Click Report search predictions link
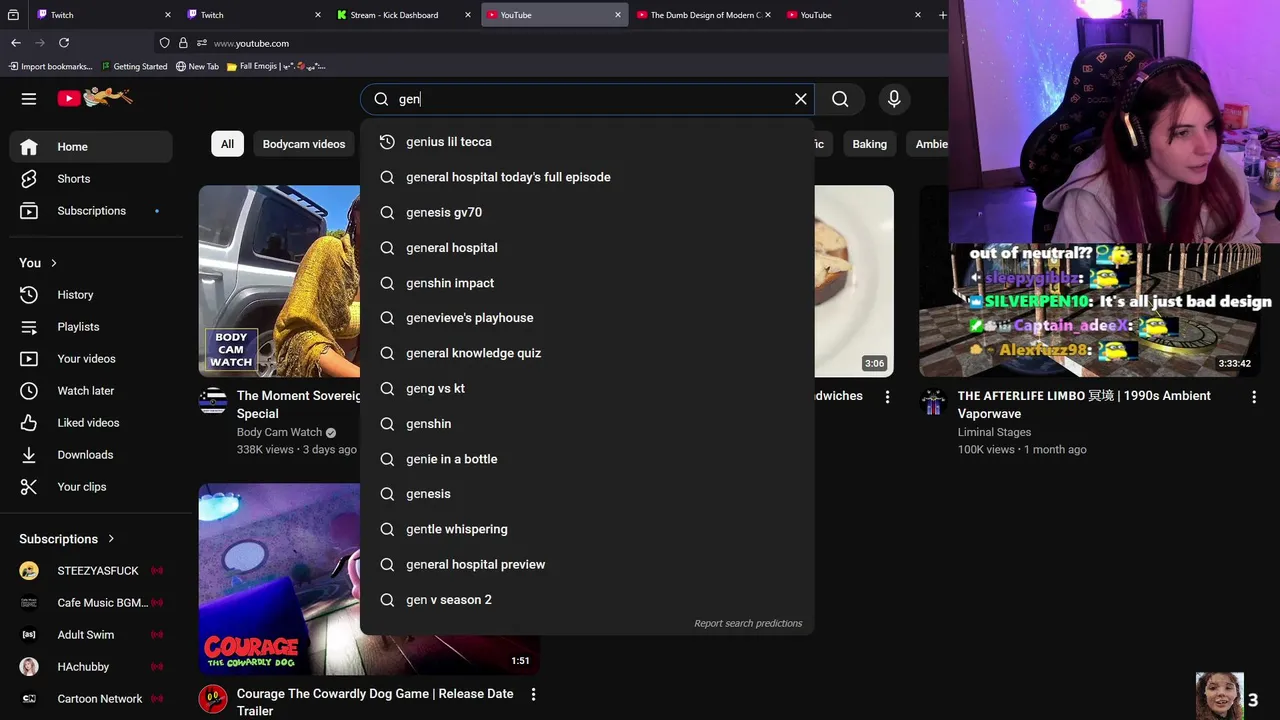The image size is (1280, 720). click(748, 623)
